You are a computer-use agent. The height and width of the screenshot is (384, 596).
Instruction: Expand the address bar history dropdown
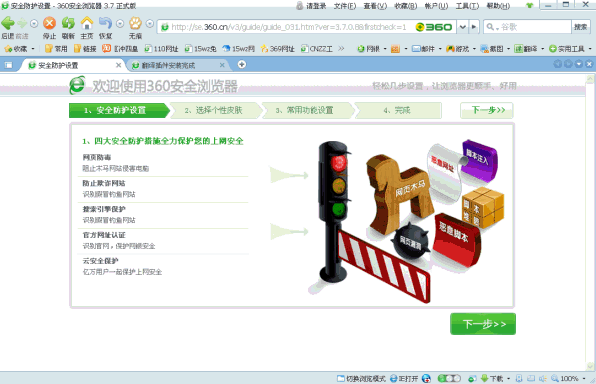pos(463,27)
